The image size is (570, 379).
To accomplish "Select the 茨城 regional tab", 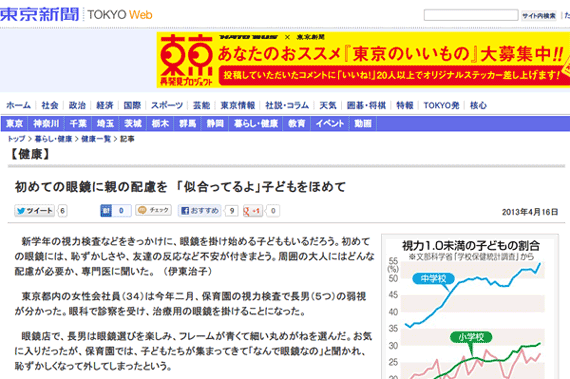I will point(133,124).
